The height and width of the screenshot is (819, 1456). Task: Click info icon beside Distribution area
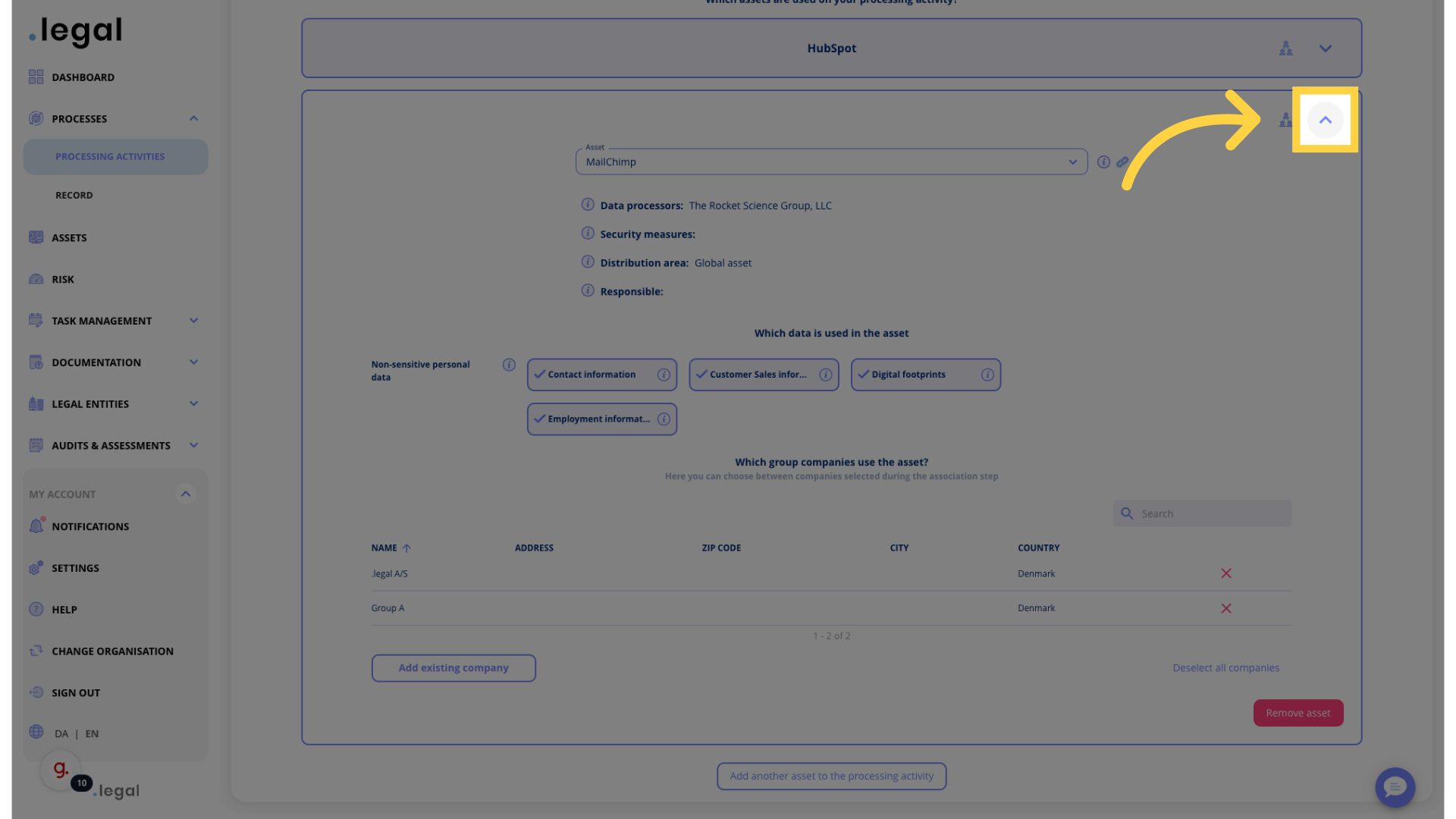[588, 262]
